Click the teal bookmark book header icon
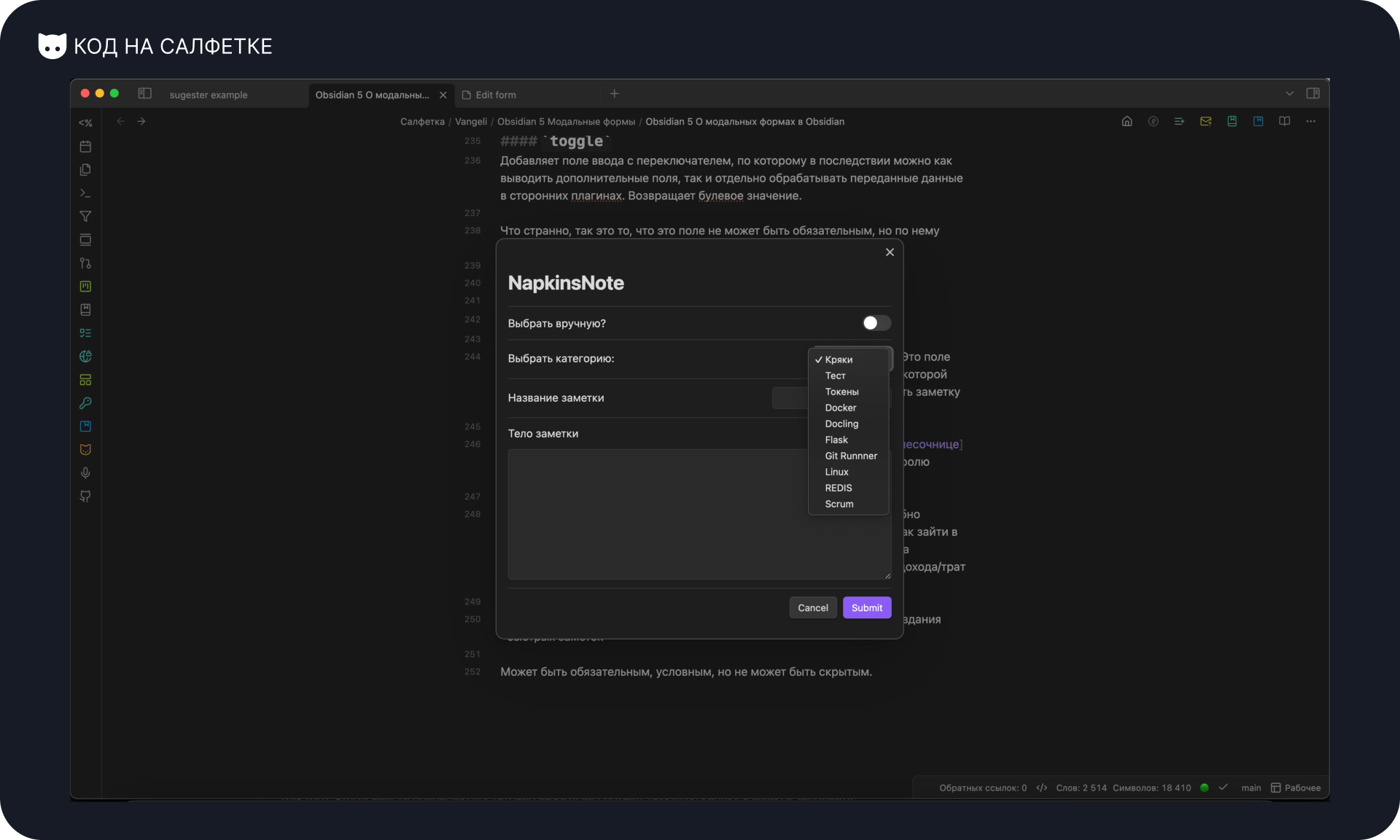Image resolution: width=1400 pixels, height=840 pixels. (1232, 121)
